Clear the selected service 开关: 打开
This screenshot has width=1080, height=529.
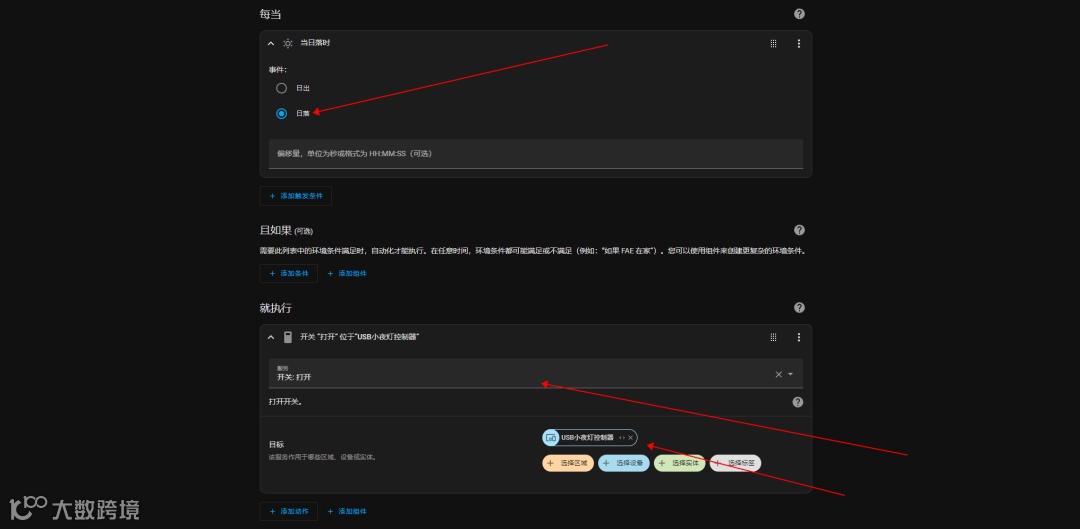click(x=778, y=374)
